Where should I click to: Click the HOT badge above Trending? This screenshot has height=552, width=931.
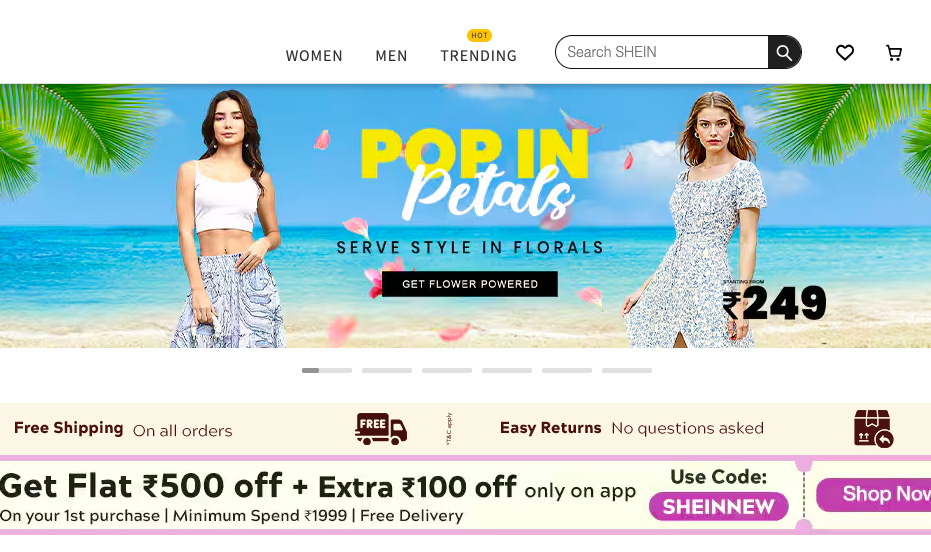pos(479,36)
